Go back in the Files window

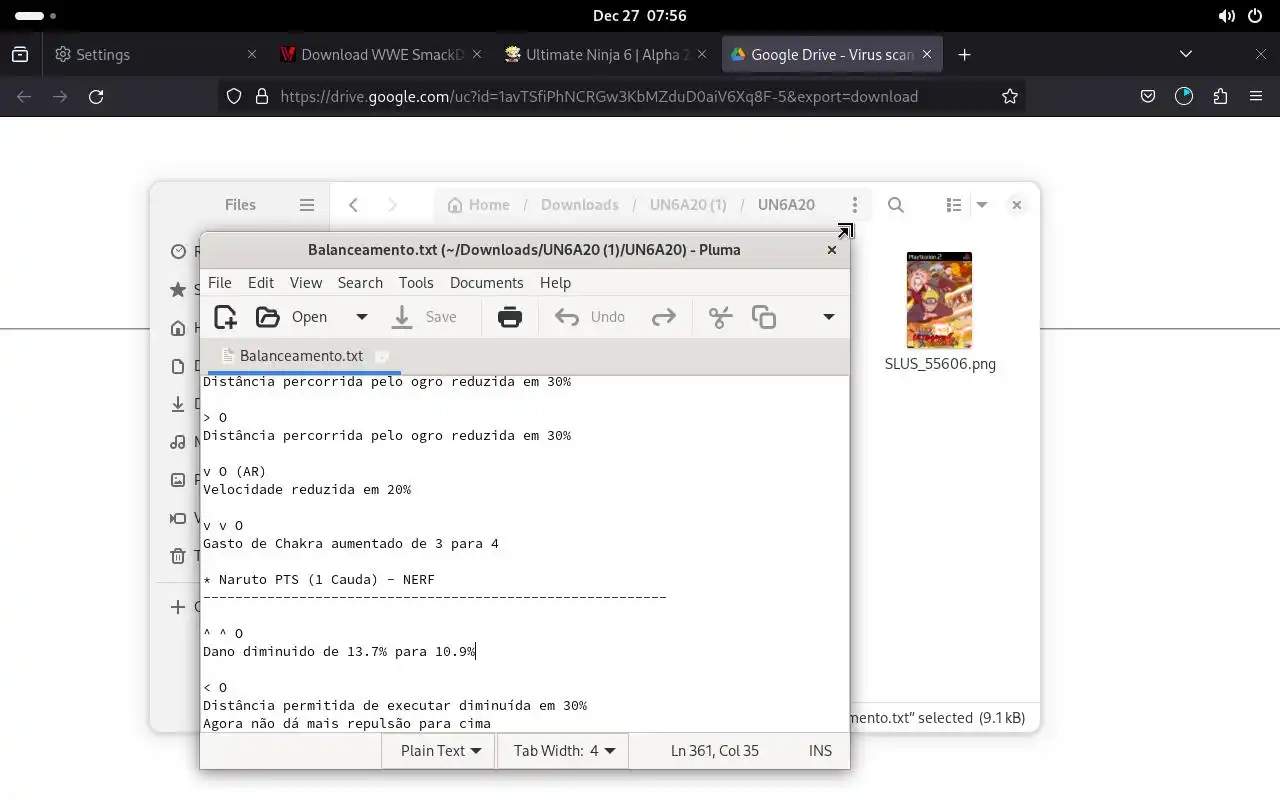353,205
